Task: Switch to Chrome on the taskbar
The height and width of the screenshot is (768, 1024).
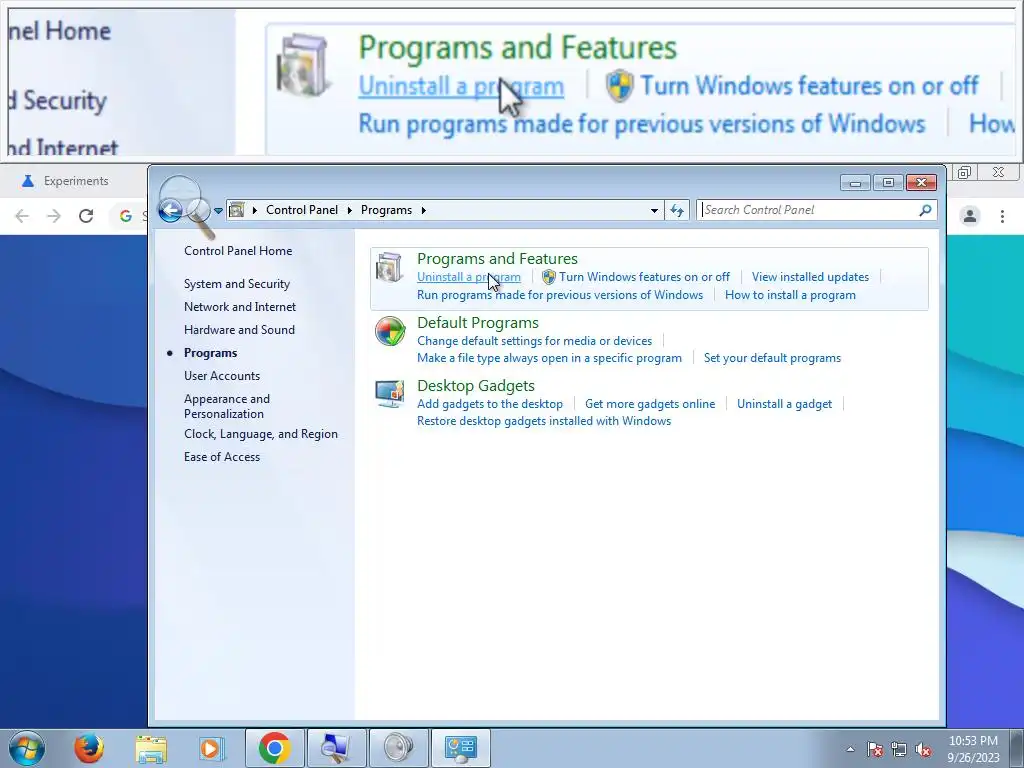Action: point(274,748)
